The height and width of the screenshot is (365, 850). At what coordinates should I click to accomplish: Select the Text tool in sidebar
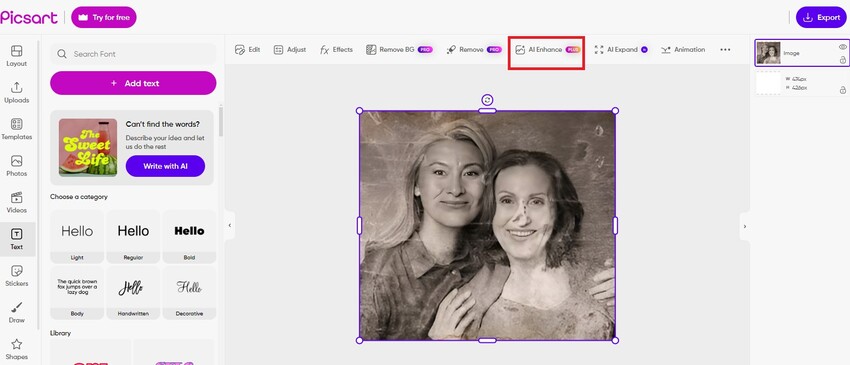click(16, 239)
